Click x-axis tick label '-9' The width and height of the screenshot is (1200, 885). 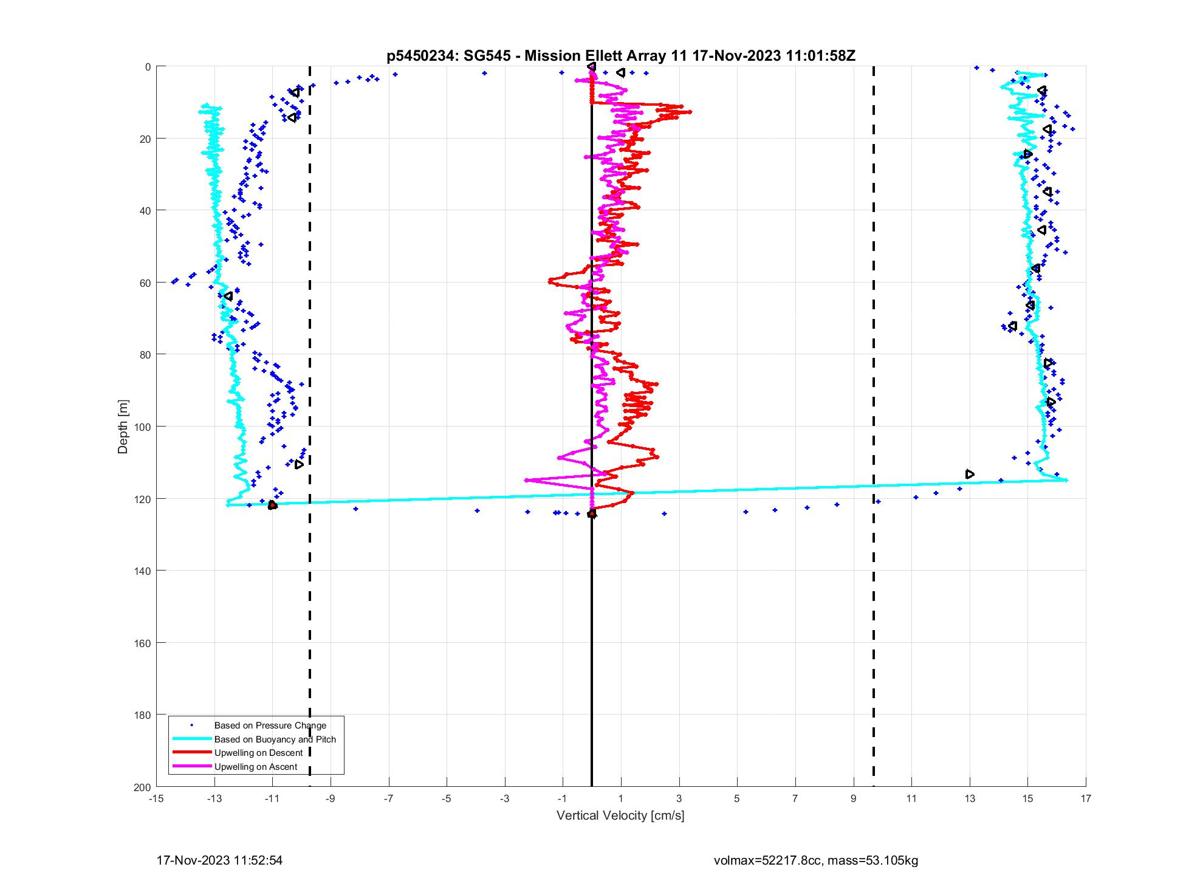click(330, 799)
